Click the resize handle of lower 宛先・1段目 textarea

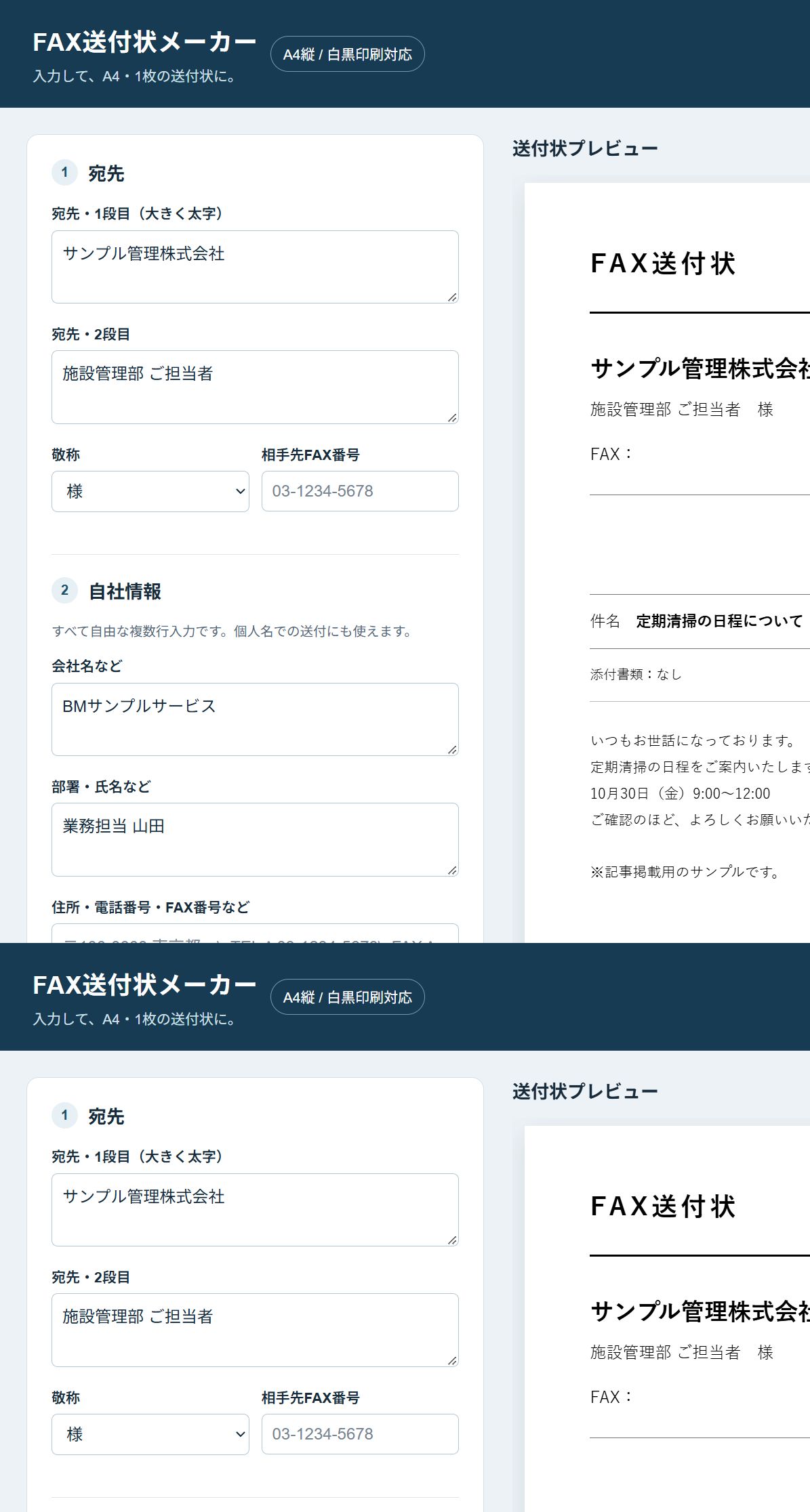pyautogui.click(x=452, y=1240)
